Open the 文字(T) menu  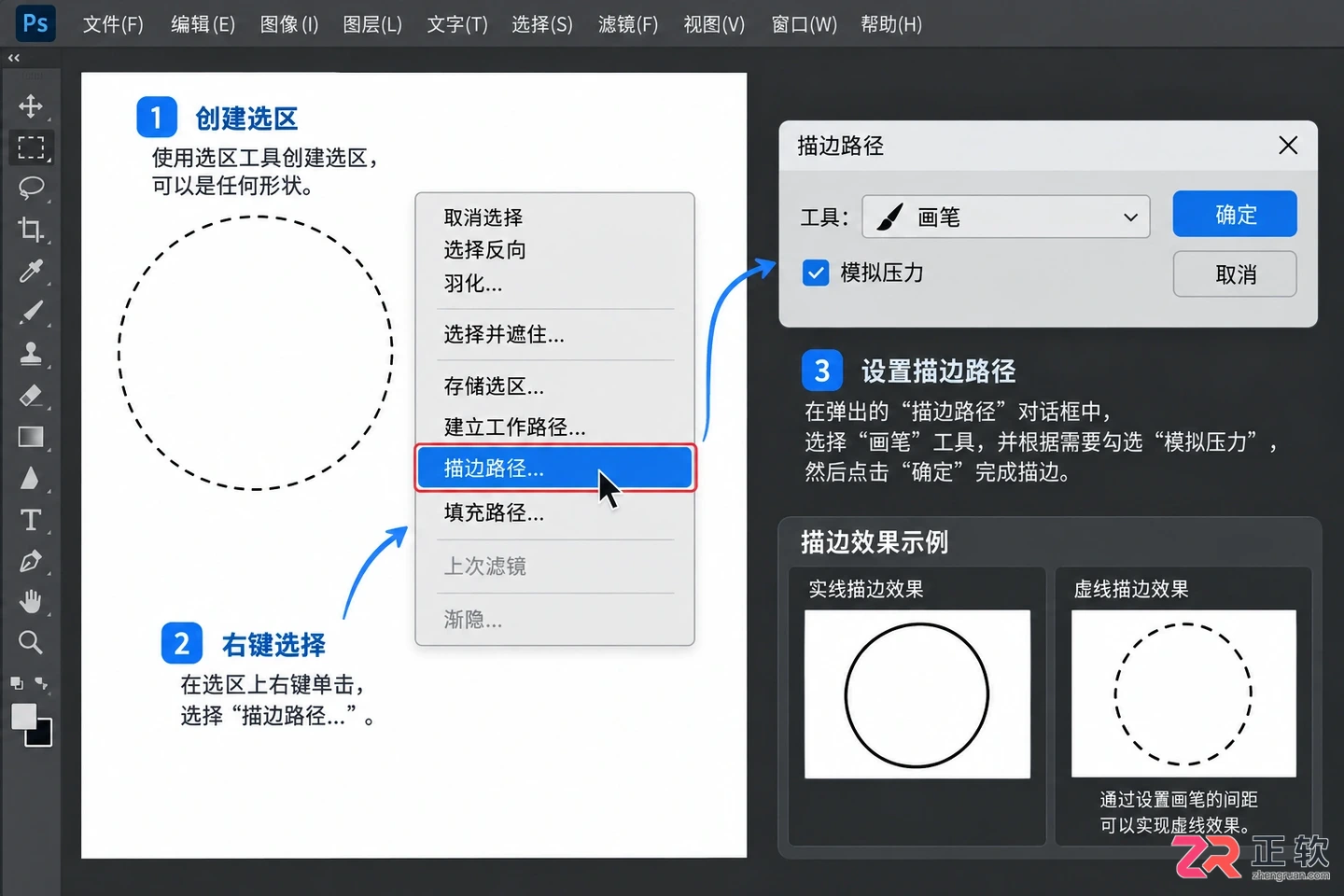coord(457,24)
